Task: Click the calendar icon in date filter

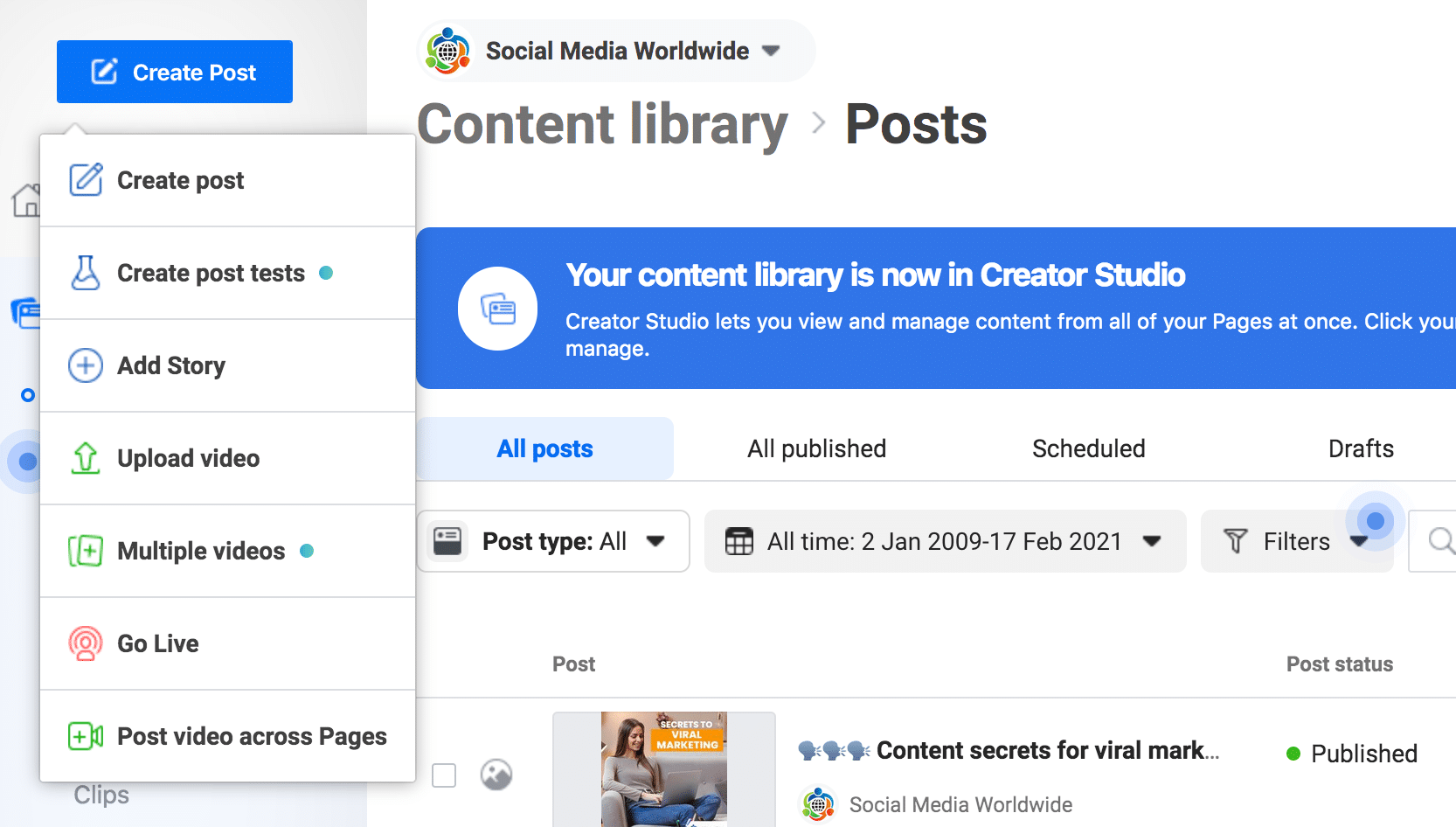Action: [x=738, y=541]
